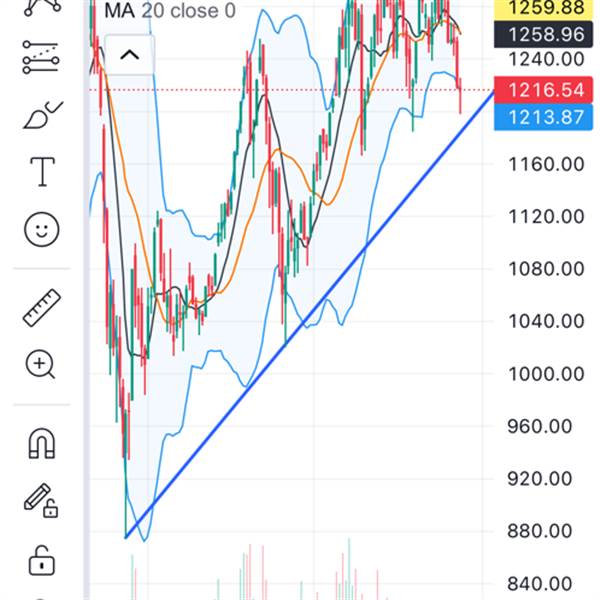Open the emoji icons tool

click(x=42, y=229)
